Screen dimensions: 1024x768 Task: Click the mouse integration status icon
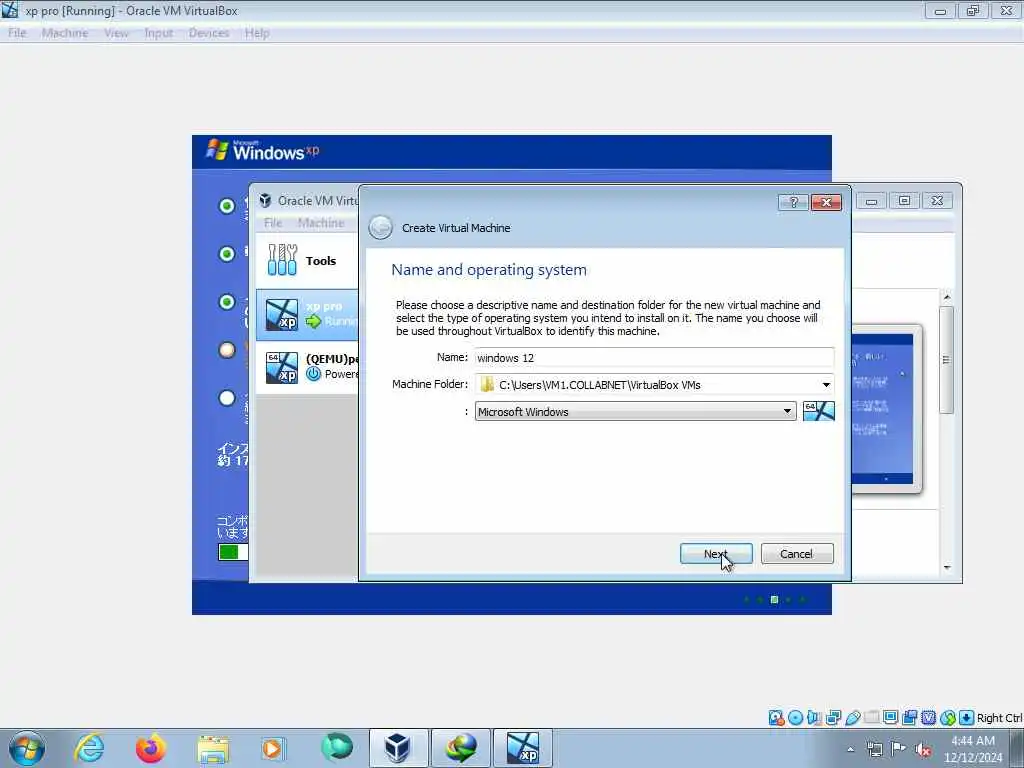click(948, 718)
